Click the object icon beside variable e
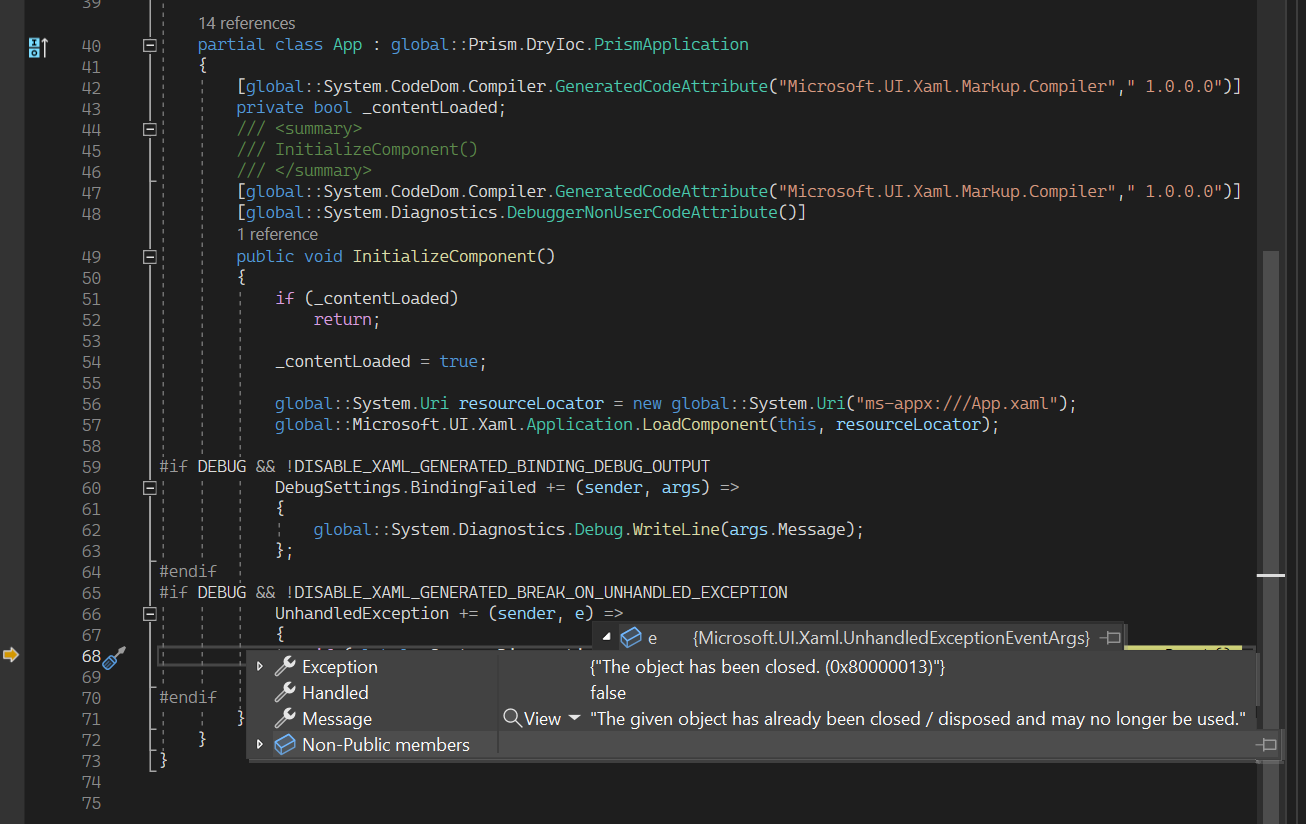The image size is (1306, 824). pyautogui.click(x=630, y=638)
